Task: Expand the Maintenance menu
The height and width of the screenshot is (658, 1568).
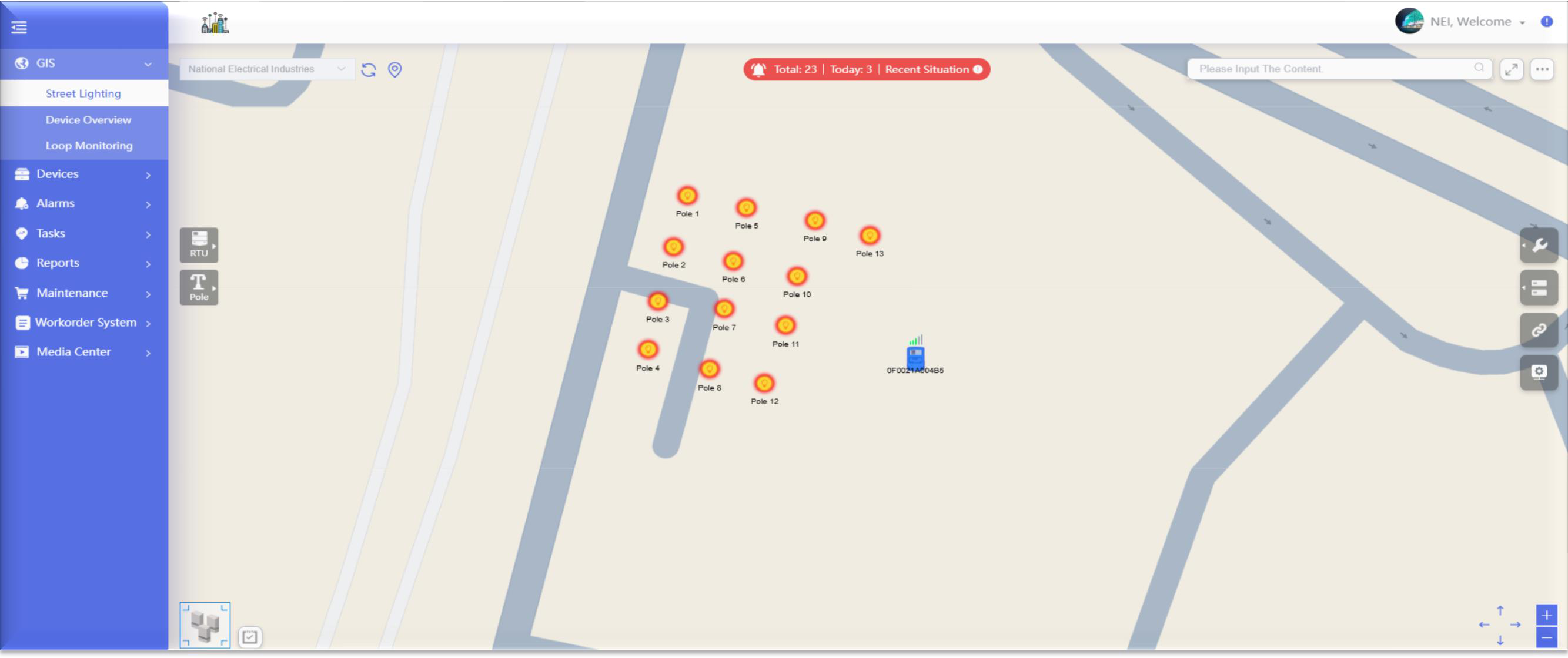Action: [84, 293]
